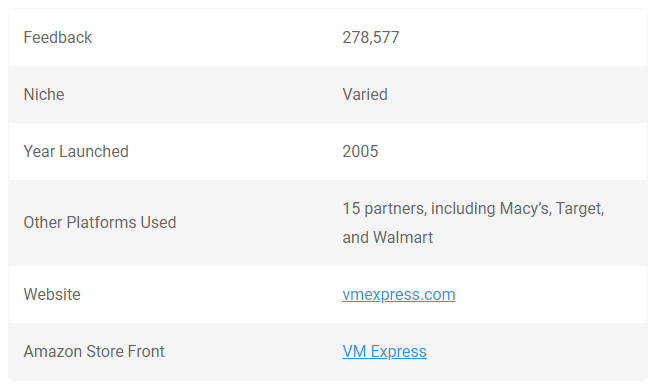This screenshot has width=654, height=386.
Task: Click the 'and Walmart' text line
Action: point(387,237)
